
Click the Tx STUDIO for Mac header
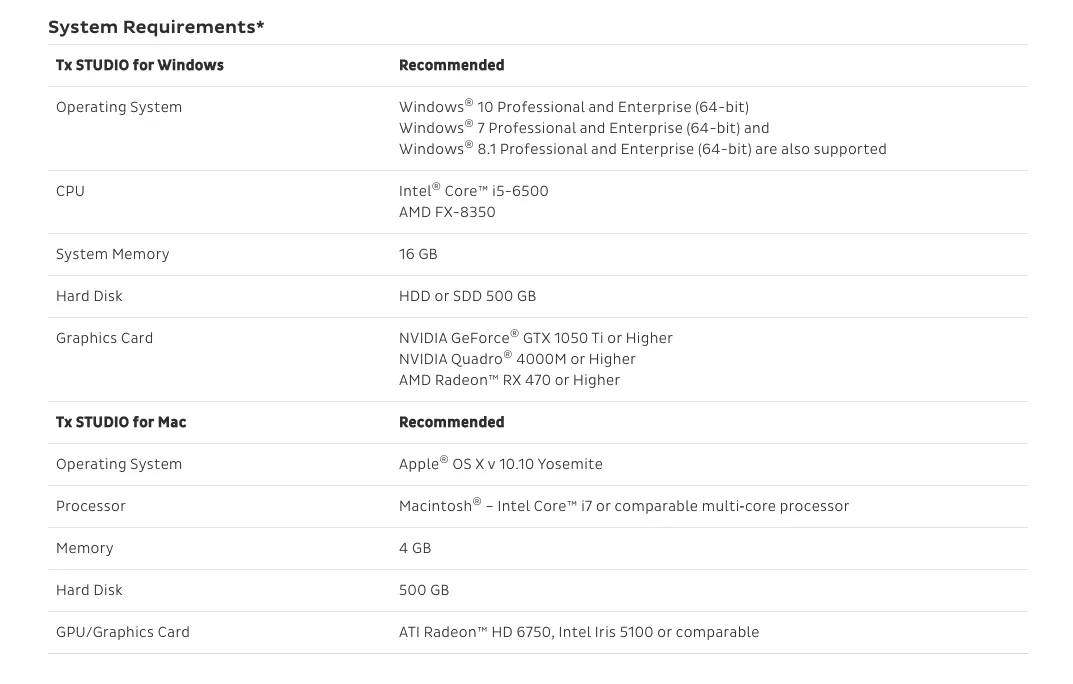pos(121,423)
